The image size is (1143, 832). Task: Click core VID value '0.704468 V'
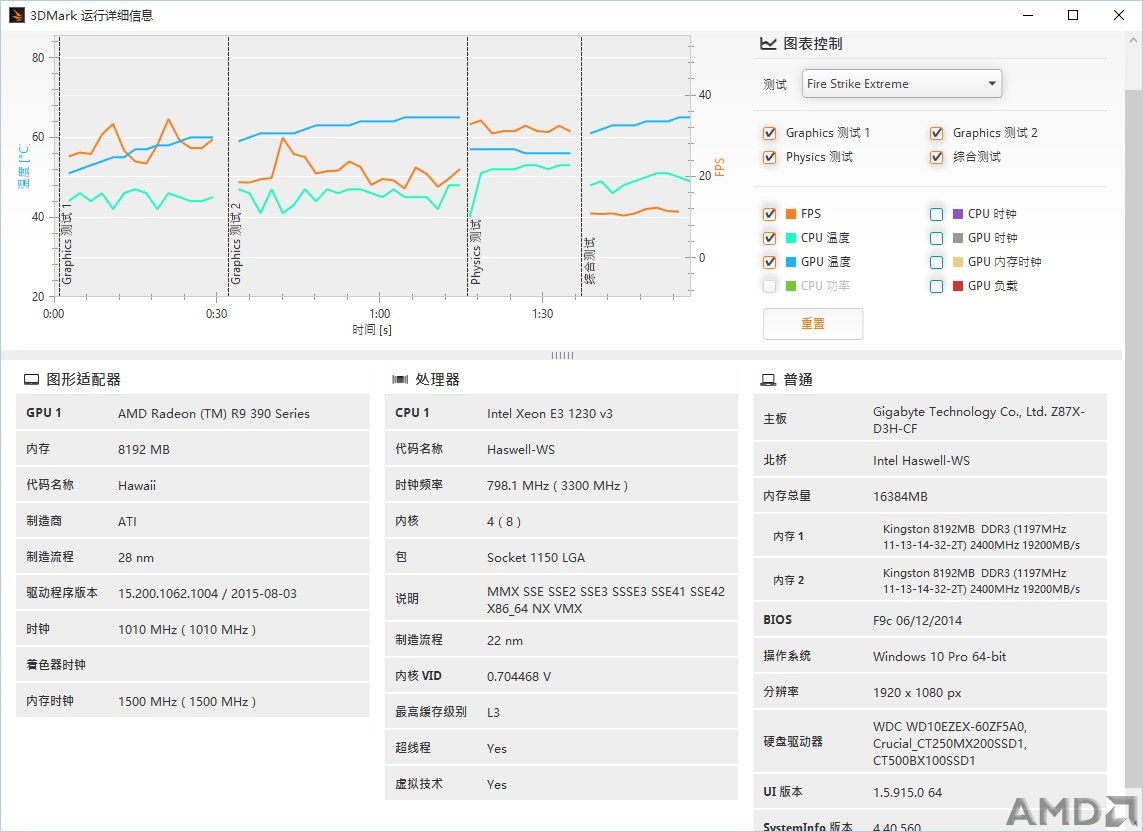pyautogui.click(x=519, y=677)
